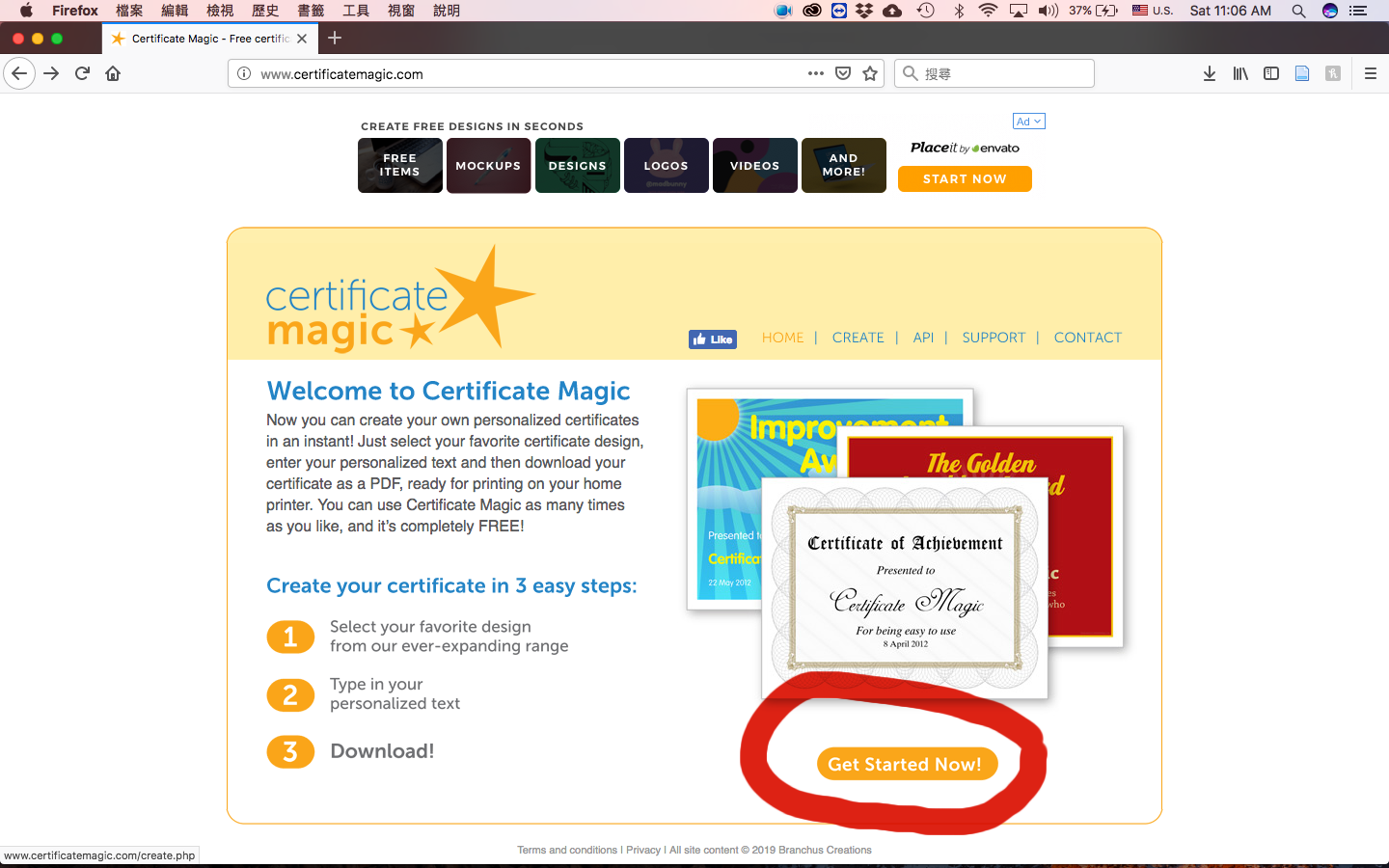Image resolution: width=1389 pixels, height=868 pixels.
Task: Open the Terms and conditions link
Action: click(x=567, y=850)
